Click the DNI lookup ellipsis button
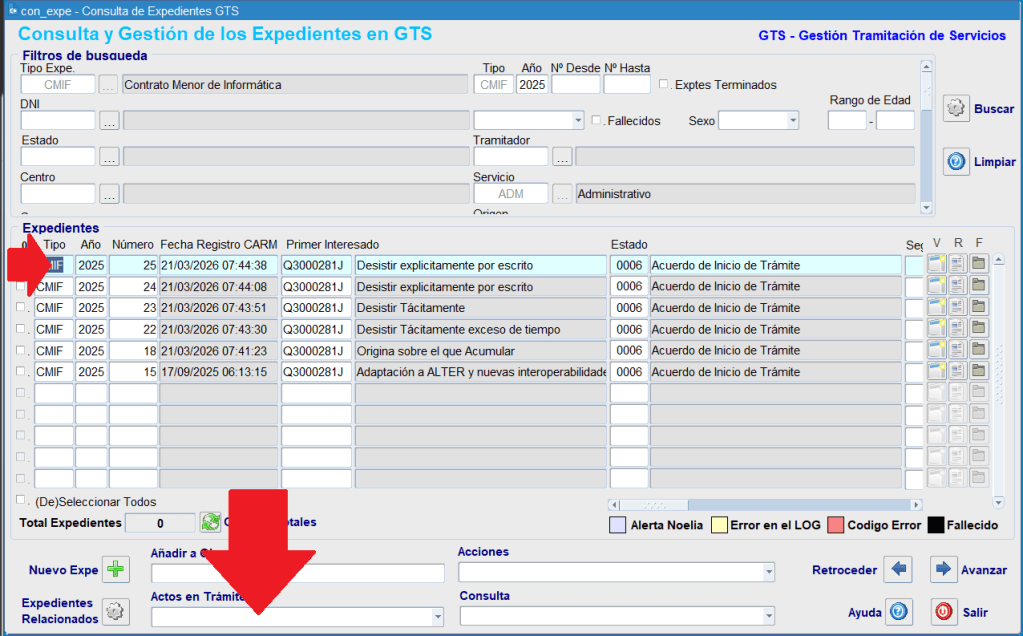 click(x=109, y=121)
